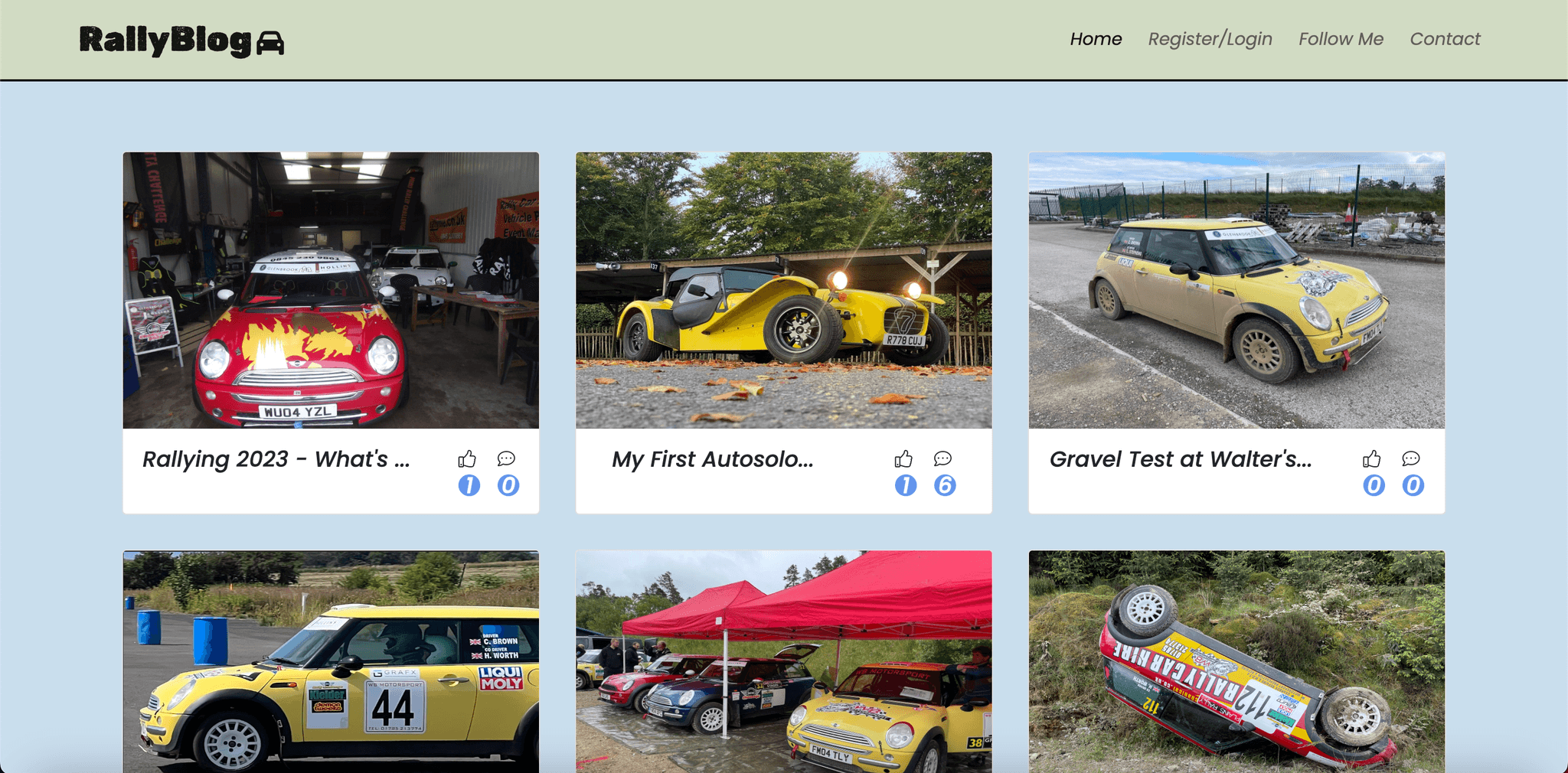This screenshot has height=773, width=1568.
Task: Open the yellow Mini number 44 thumbnail
Action: point(331,661)
